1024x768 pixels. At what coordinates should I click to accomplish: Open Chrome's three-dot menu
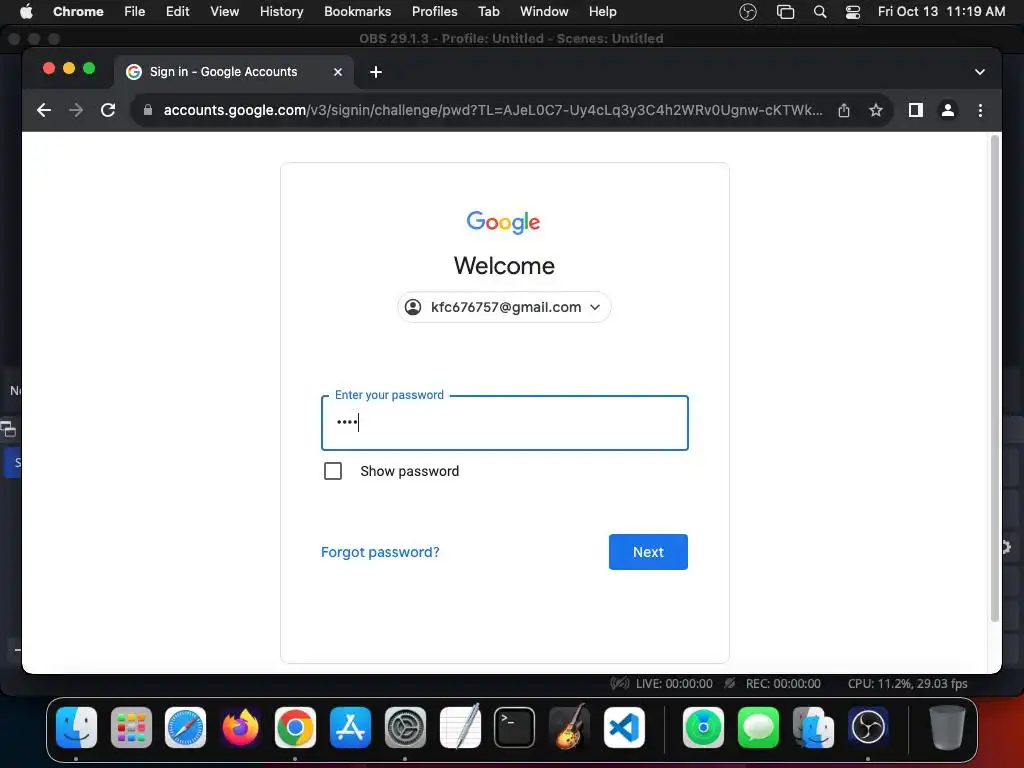pos(980,110)
